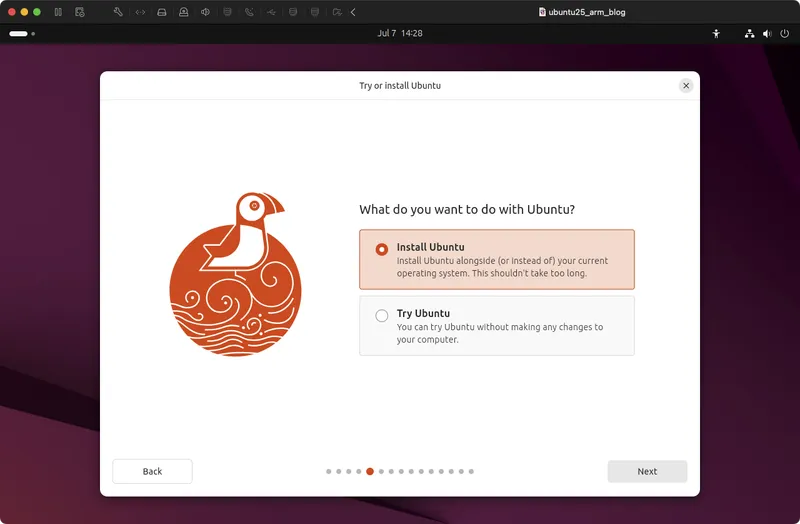Click the yellow macOS minimize button
Viewport: 800px width, 524px height.
tap(24, 12)
